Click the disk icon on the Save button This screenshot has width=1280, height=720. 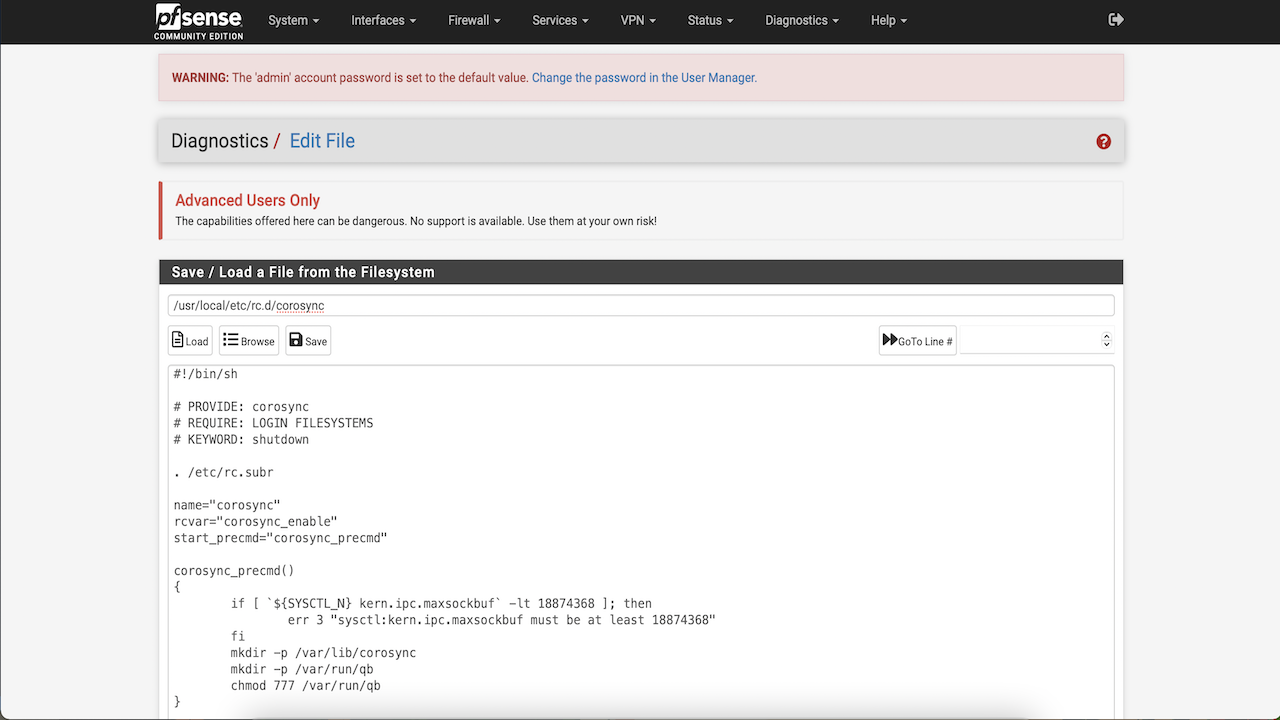pos(296,340)
